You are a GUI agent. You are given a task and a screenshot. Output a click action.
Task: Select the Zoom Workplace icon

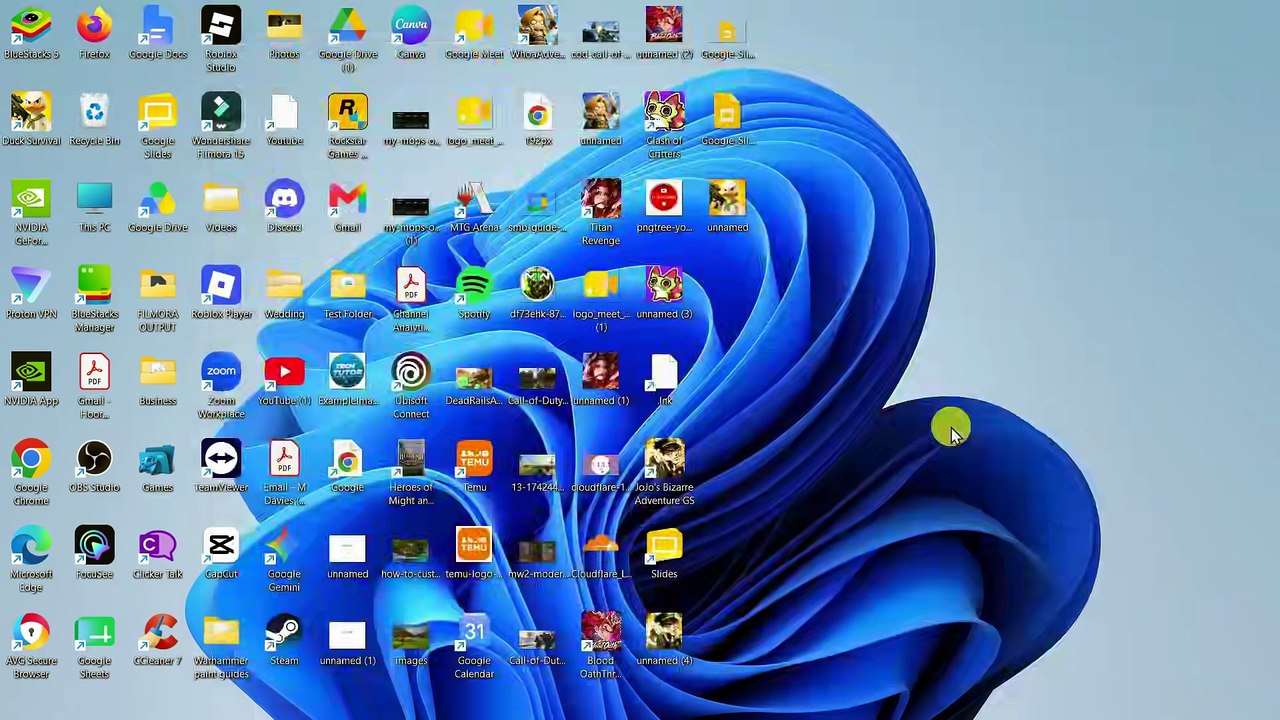[221, 372]
